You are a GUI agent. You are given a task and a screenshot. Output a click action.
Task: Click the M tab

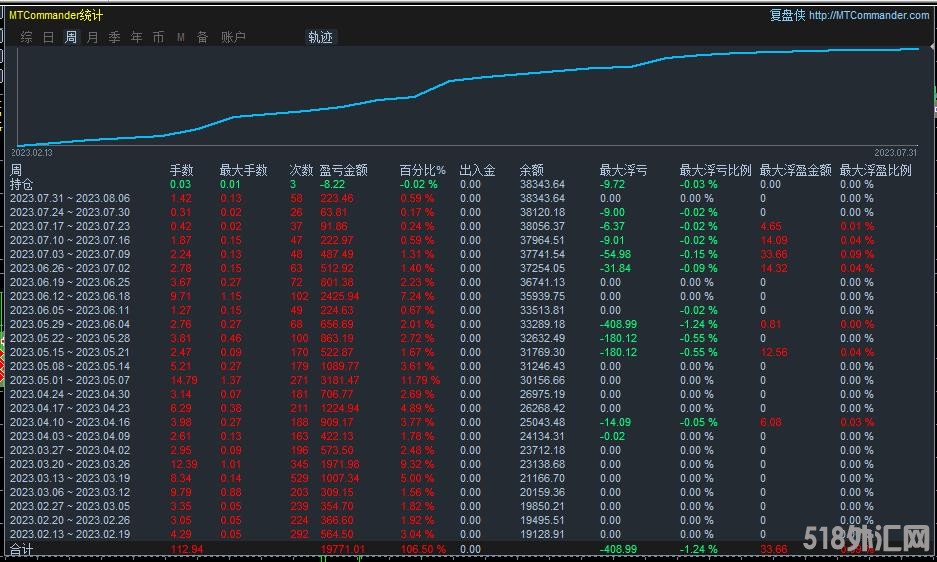point(181,37)
